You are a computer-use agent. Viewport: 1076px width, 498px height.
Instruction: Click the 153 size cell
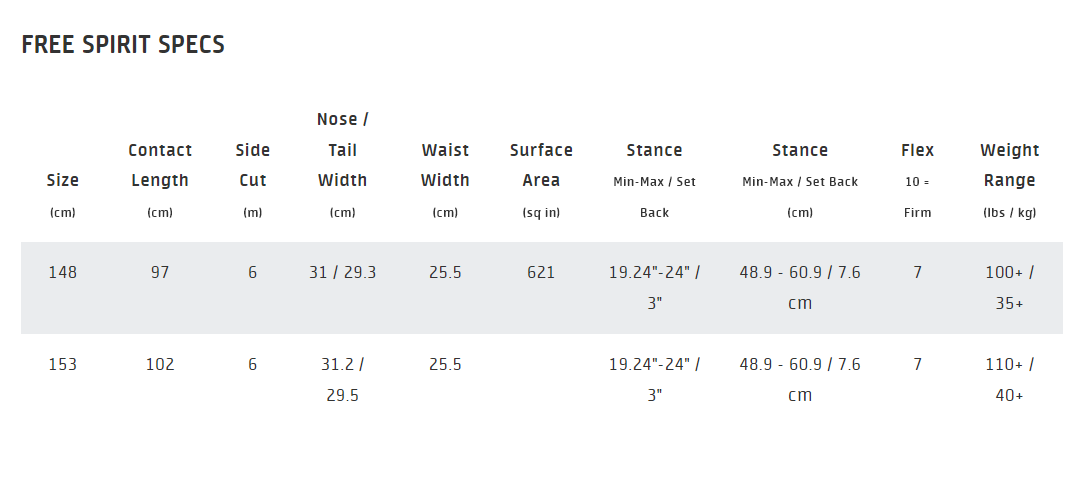coord(62,364)
